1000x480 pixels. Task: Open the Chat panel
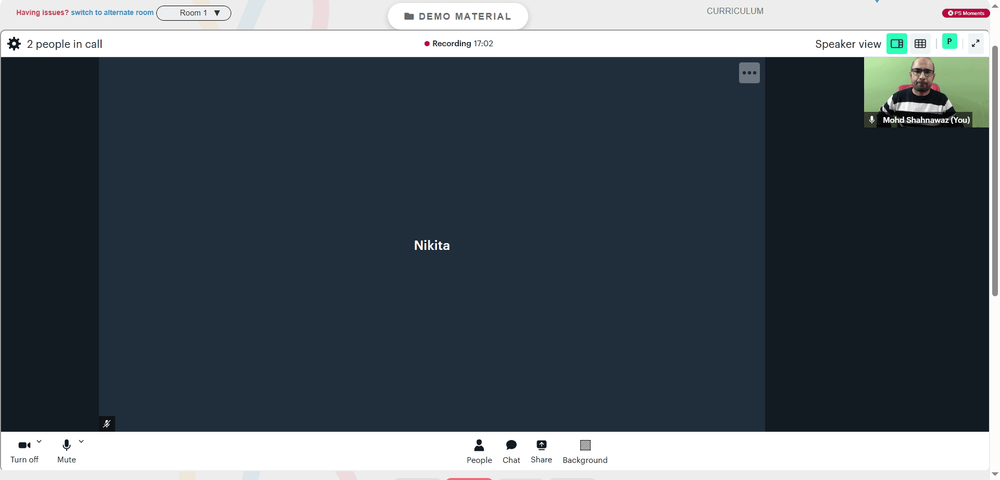pos(511,451)
